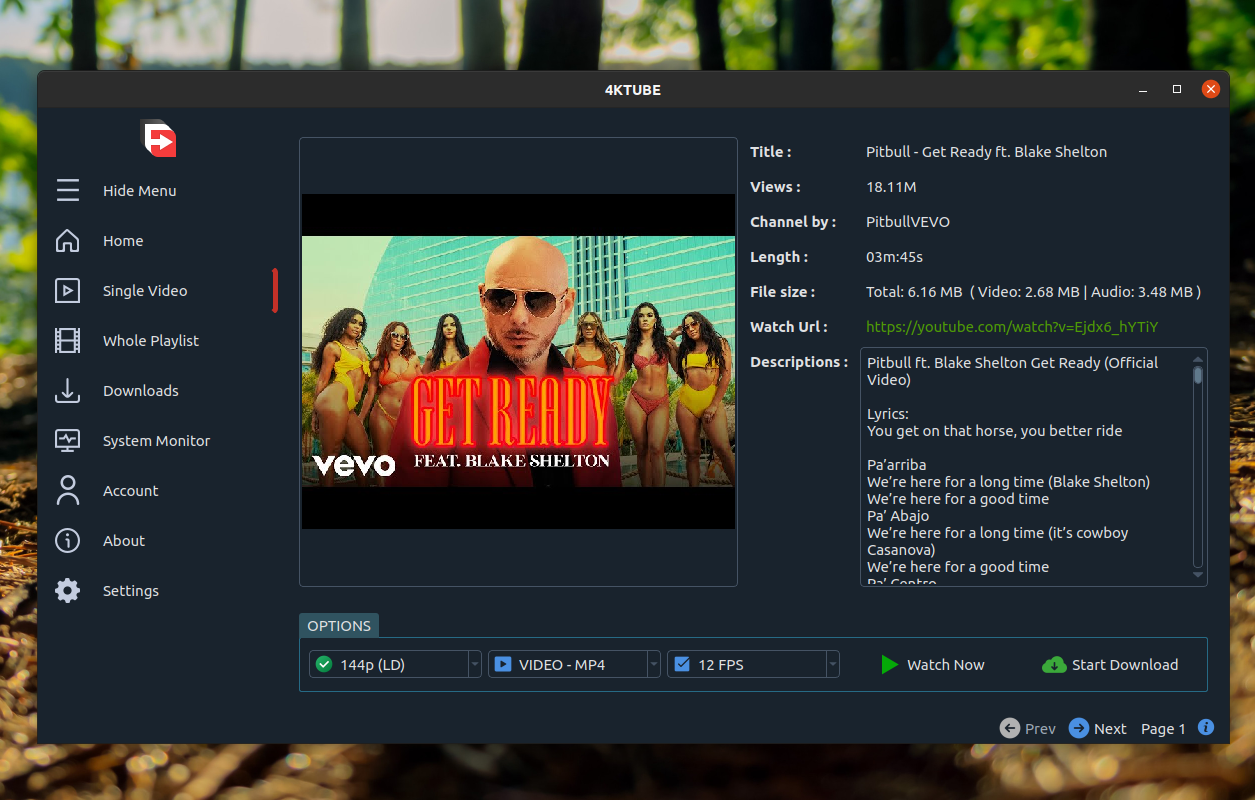Click the description scroll up arrow
The height and width of the screenshot is (800, 1255).
(x=1198, y=358)
